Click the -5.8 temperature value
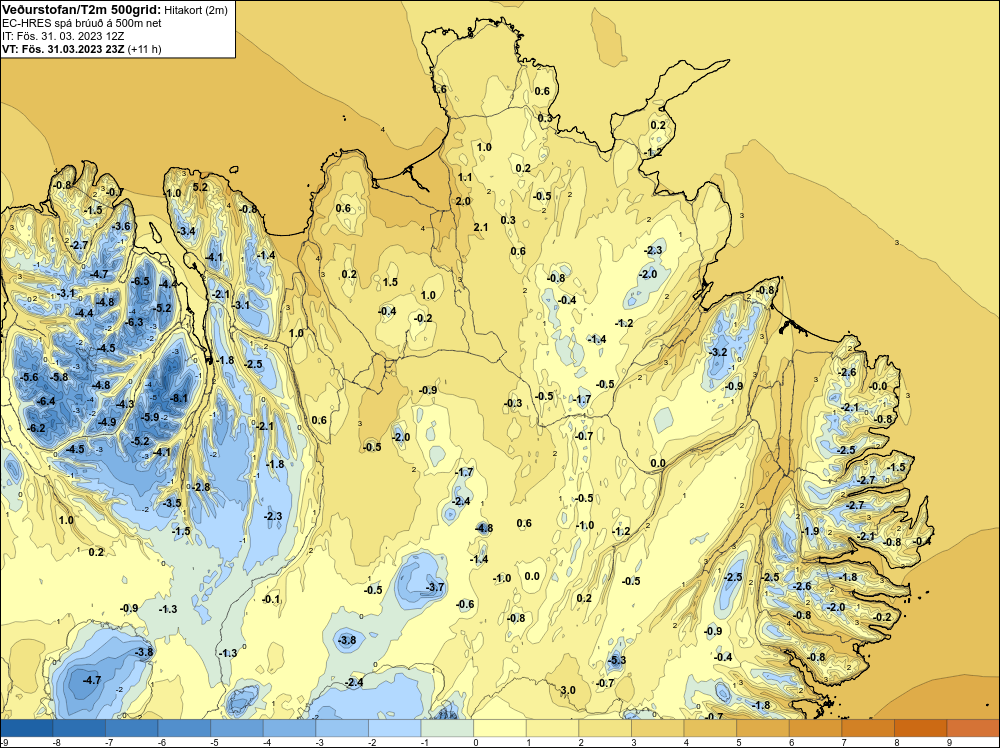Screen dimensions: 1000x748 pyautogui.click(x=59, y=377)
